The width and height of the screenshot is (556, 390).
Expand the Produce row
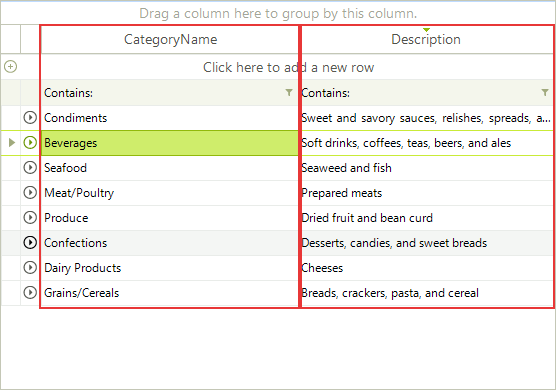(x=30, y=217)
